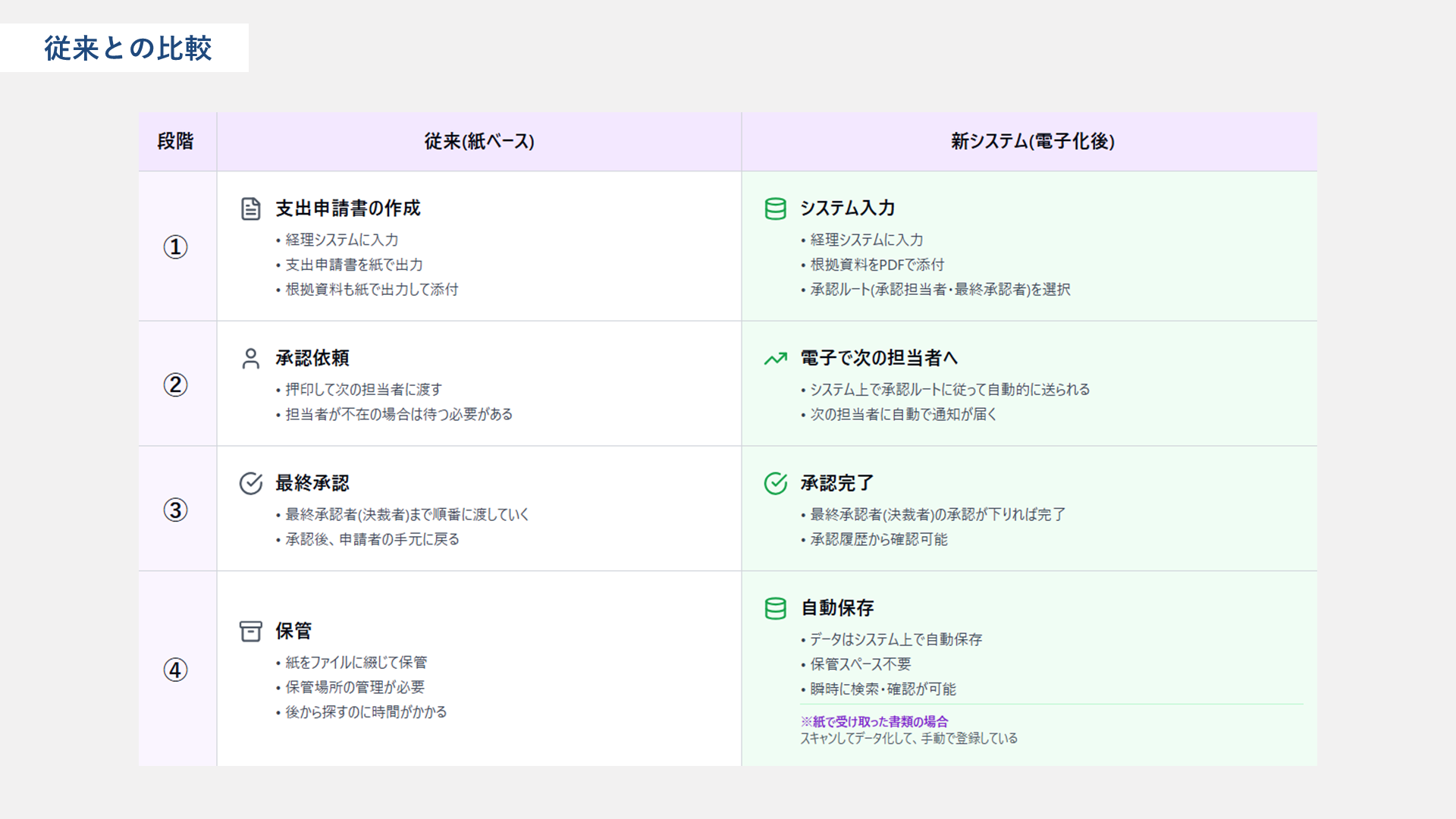The width and height of the screenshot is (1456, 819).
Task: Click the note スキャンしてデータ化して、手動で登録している
Action: (x=909, y=739)
